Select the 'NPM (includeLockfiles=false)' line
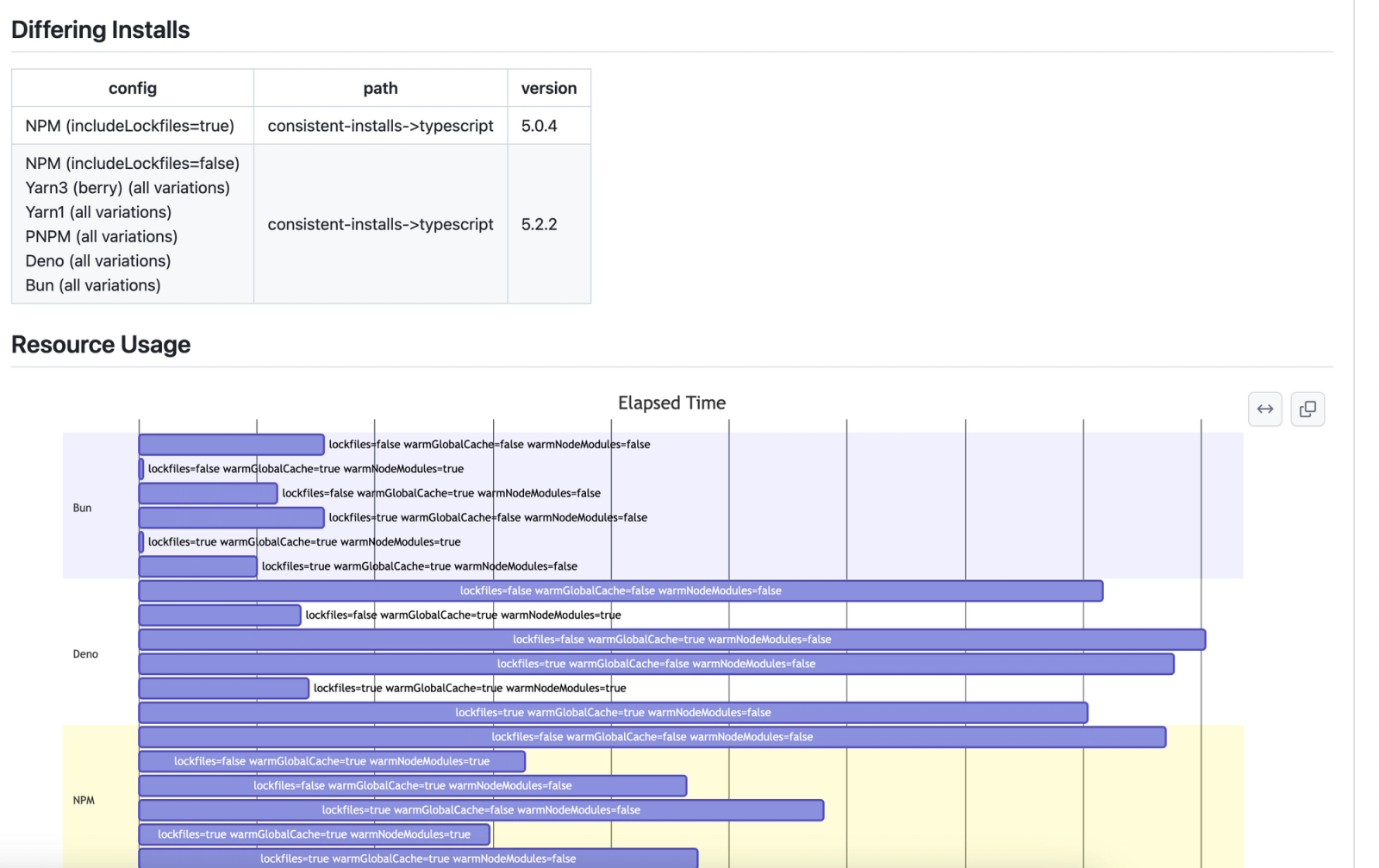The image size is (1379, 868). coord(133,163)
